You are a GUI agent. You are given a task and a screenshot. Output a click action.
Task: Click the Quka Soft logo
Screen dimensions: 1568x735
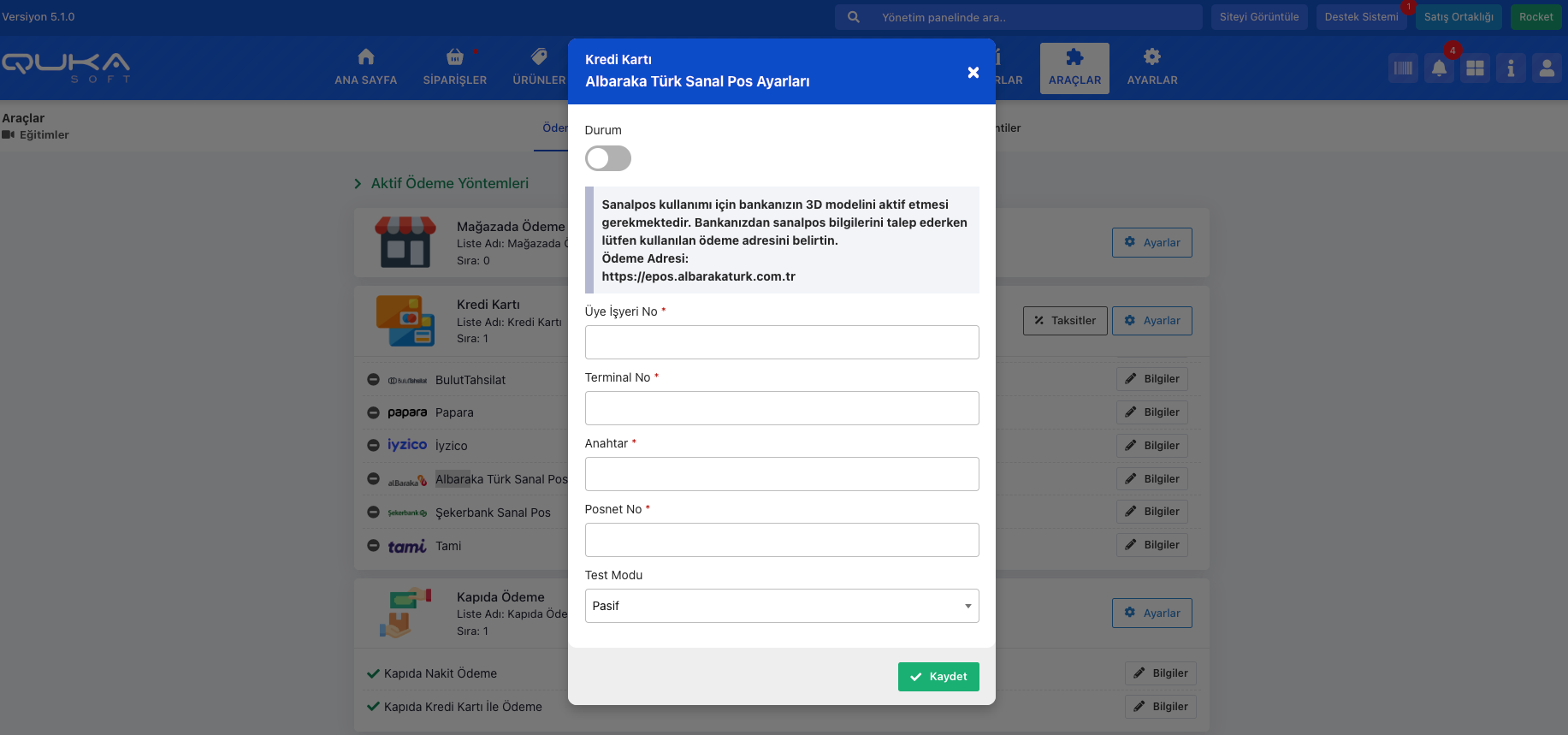[66, 68]
